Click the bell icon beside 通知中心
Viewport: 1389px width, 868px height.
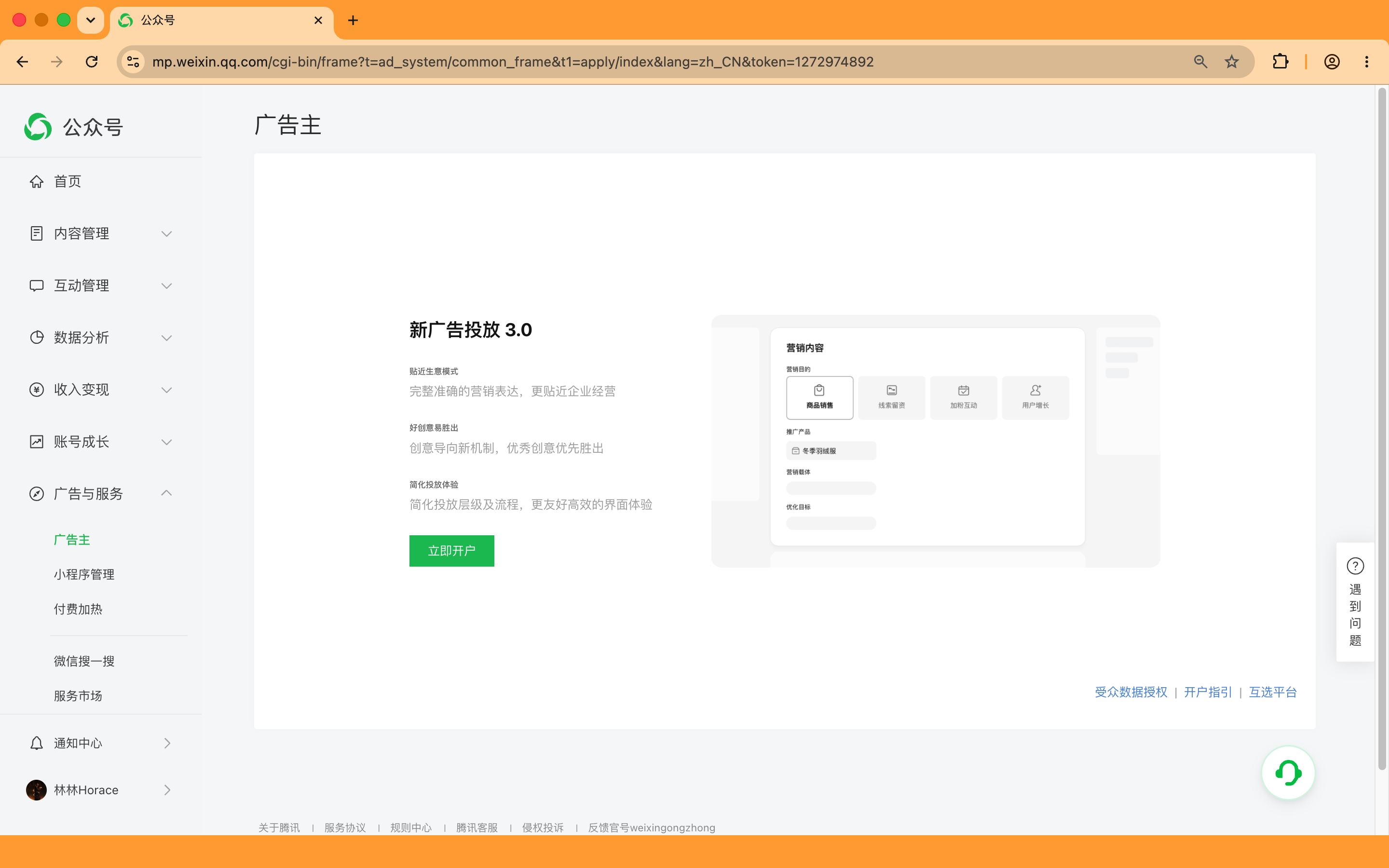(37, 743)
